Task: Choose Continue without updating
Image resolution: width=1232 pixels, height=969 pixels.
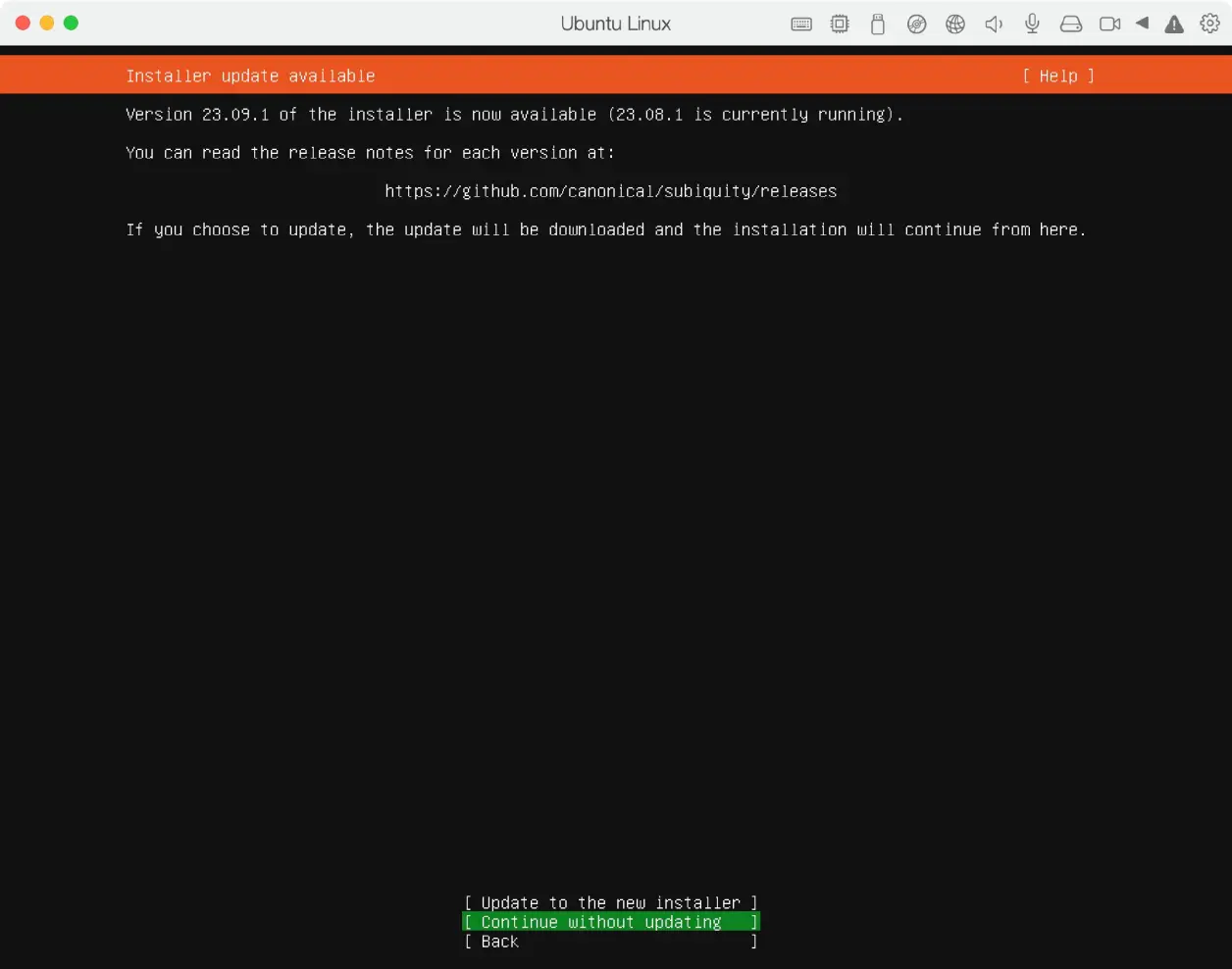Action: coord(610,922)
